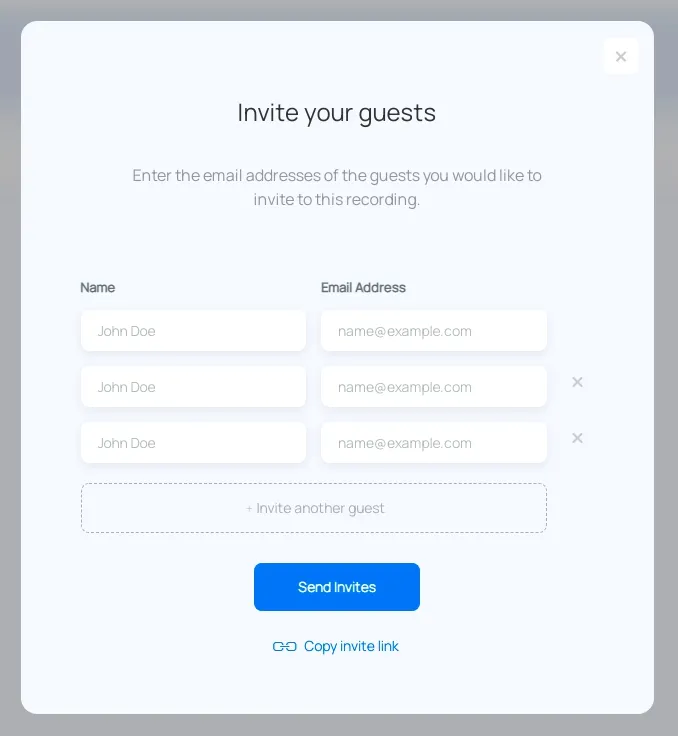Focus the third guest's Name field
Viewport: 678px width, 736px height.
(x=193, y=443)
